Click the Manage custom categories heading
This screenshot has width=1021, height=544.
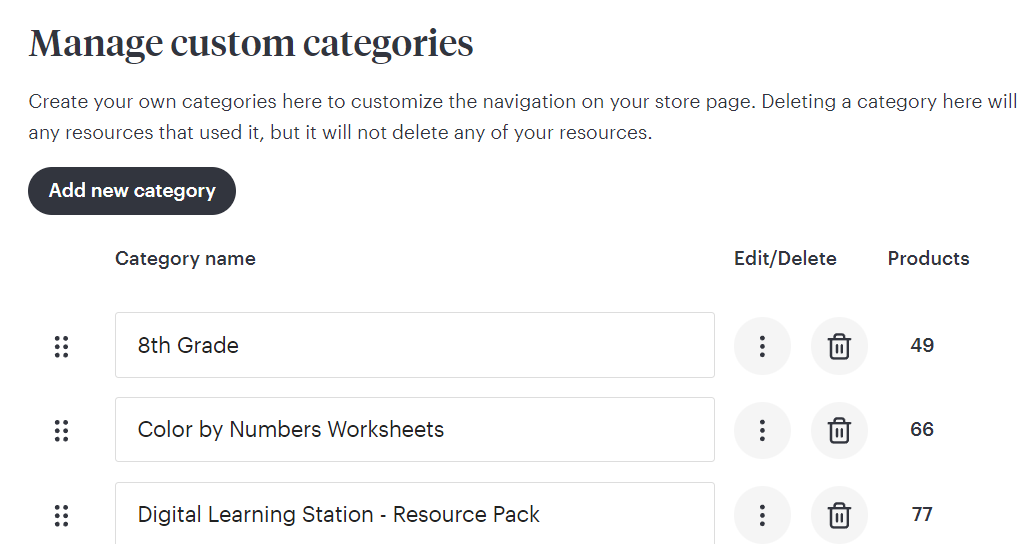pyautogui.click(x=251, y=44)
